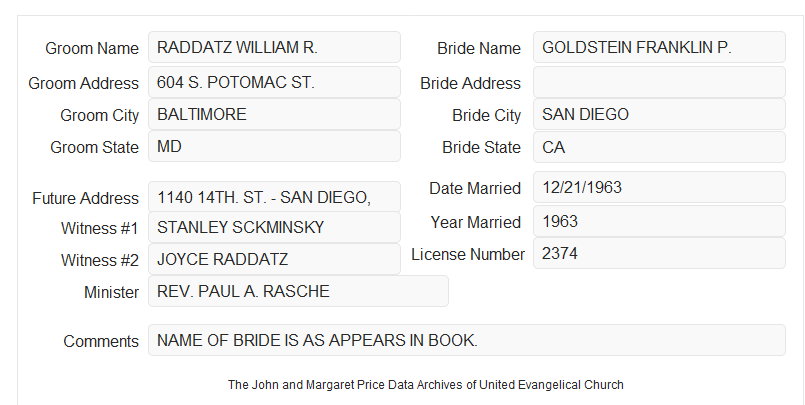Click the Groom Name field
This screenshot has height=405, width=805.
(274, 47)
